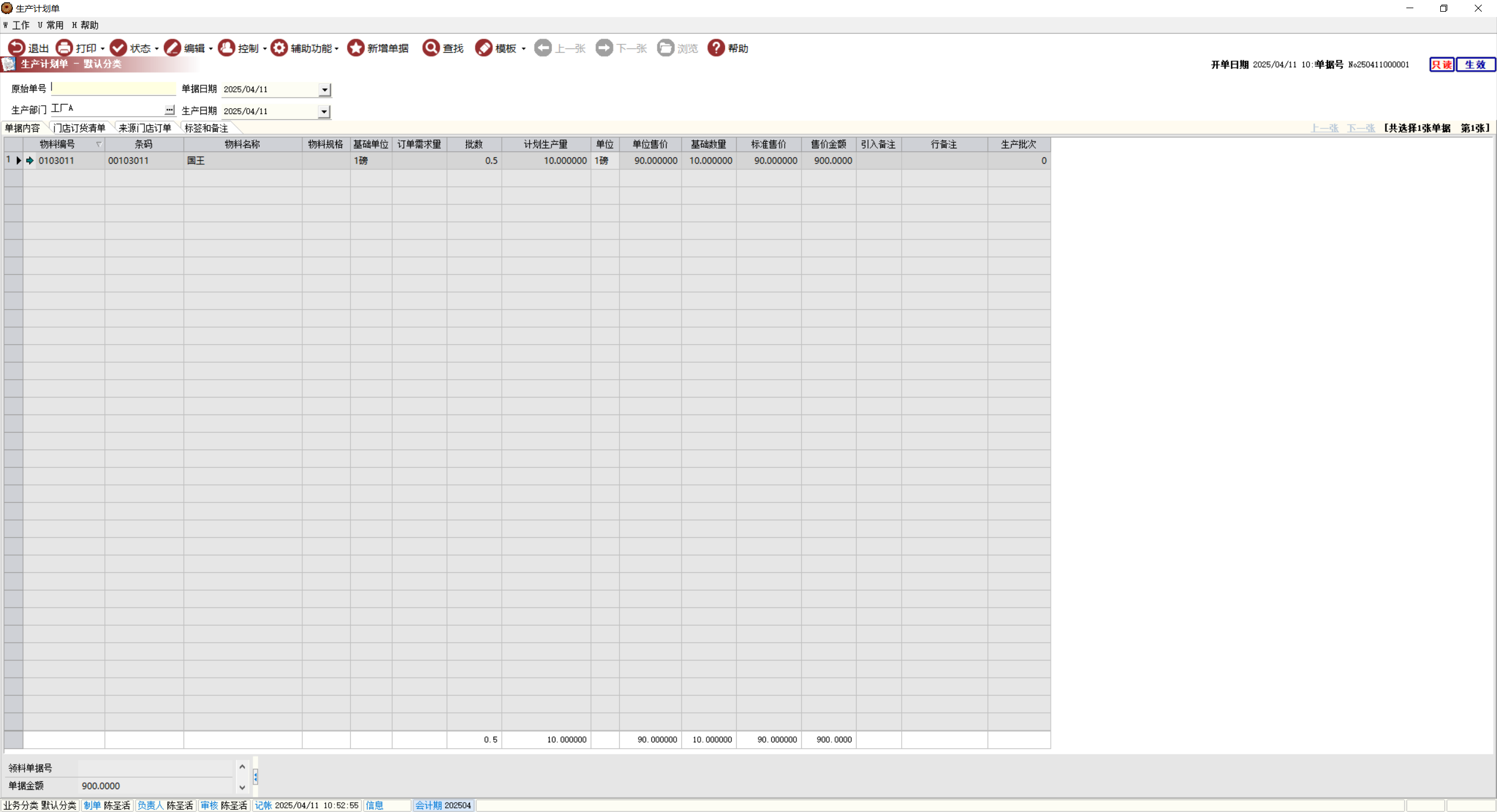
Task: Open the 帮助 question mark icon
Action: coord(716,48)
